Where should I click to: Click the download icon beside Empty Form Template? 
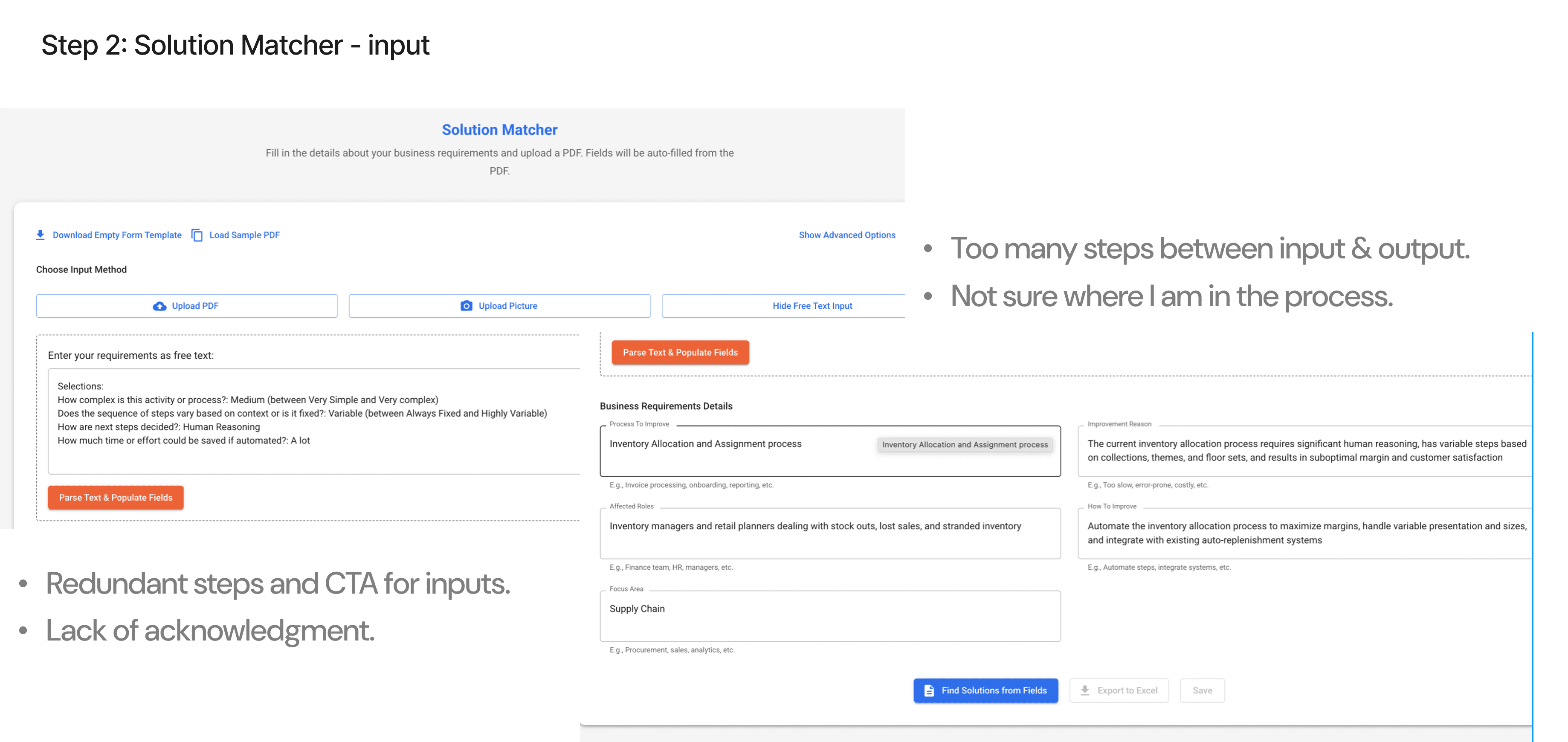point(40,235)
